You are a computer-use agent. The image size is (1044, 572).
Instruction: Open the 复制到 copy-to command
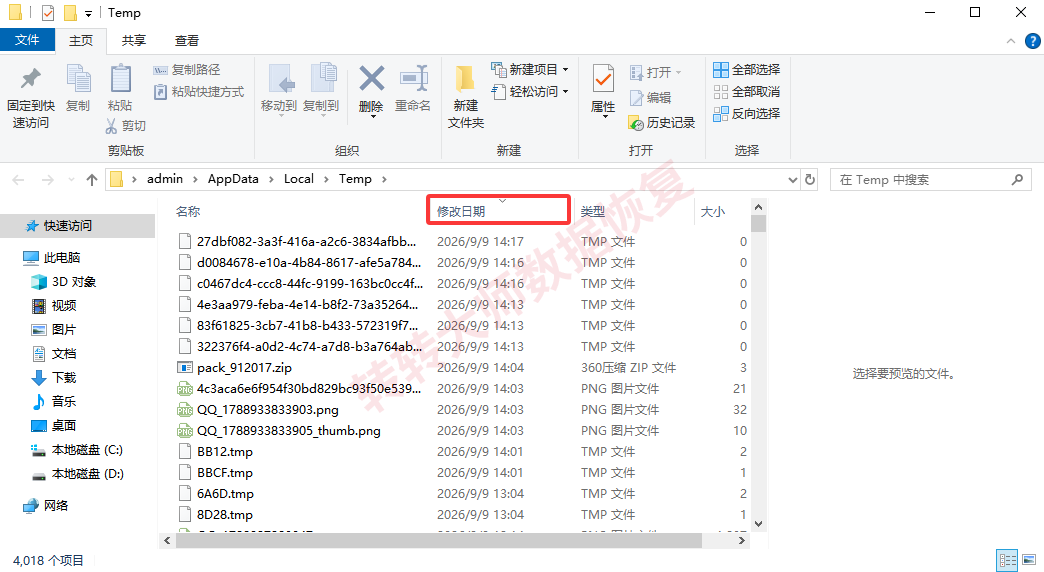click(x=321, y=90)
